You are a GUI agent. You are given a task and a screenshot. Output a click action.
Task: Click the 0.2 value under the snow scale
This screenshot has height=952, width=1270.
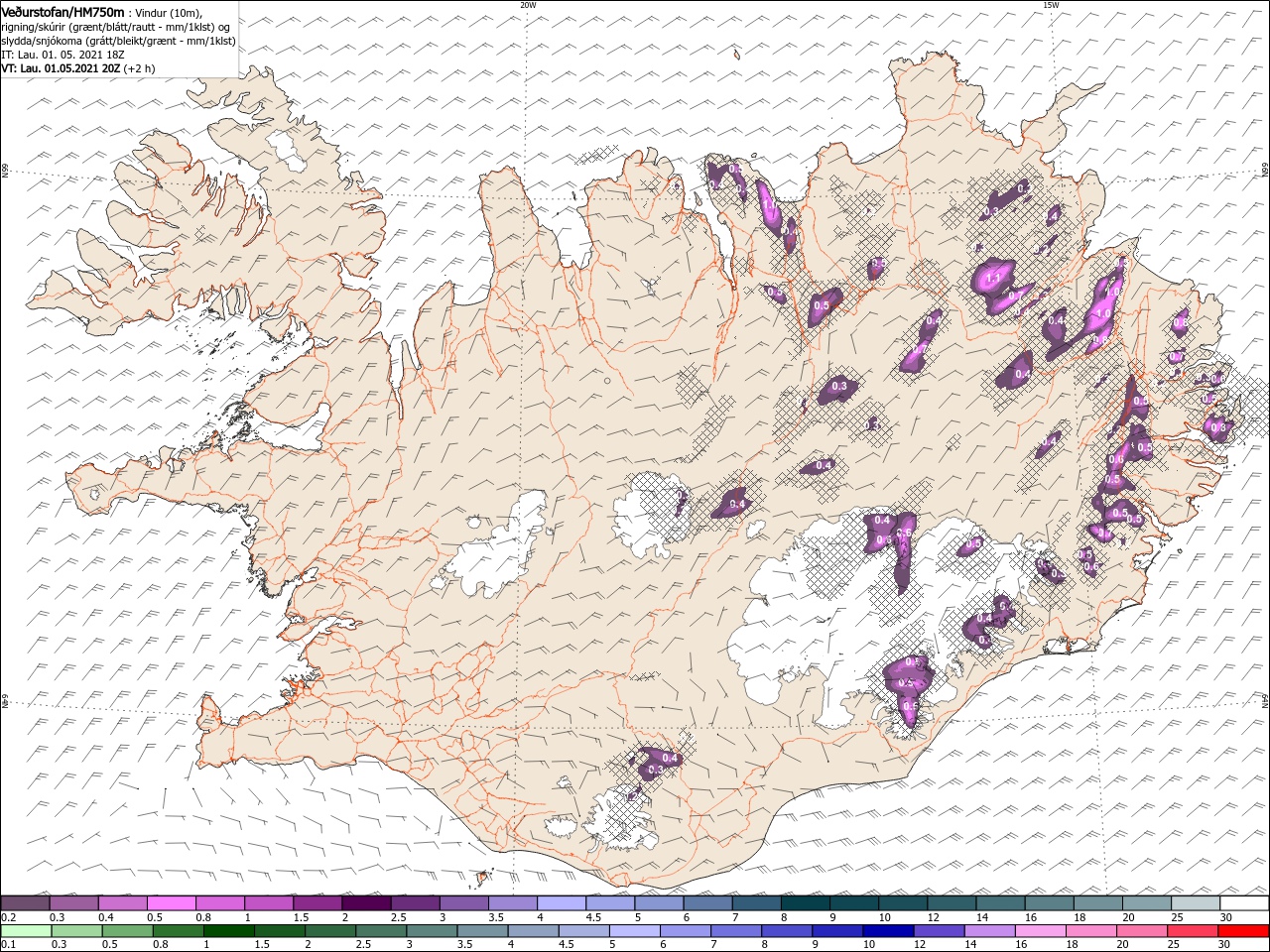pyautogui.click(x=8, y=918)
